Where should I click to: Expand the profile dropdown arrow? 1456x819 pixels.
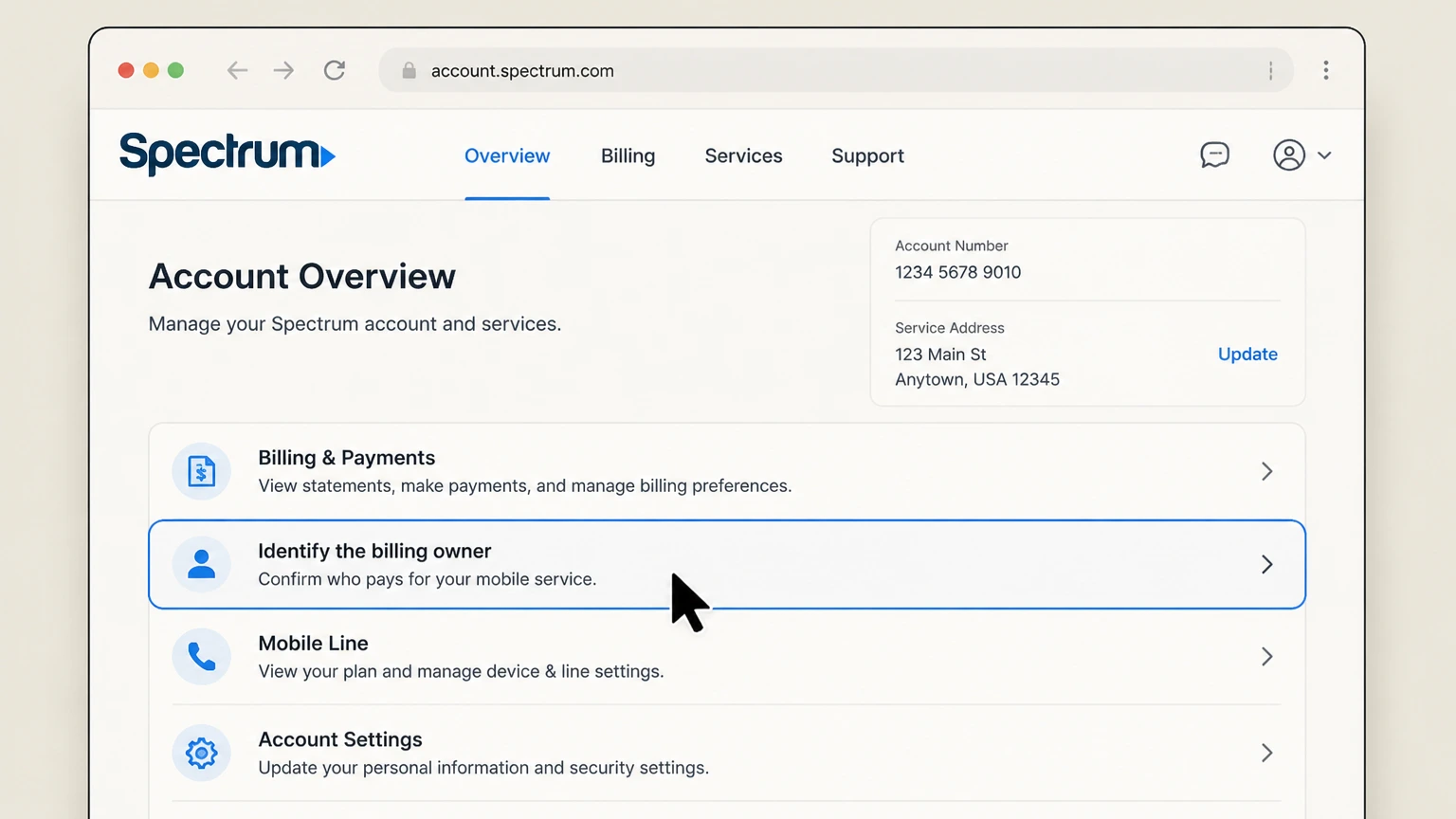pyautogui.click(x=1324, y=155)
